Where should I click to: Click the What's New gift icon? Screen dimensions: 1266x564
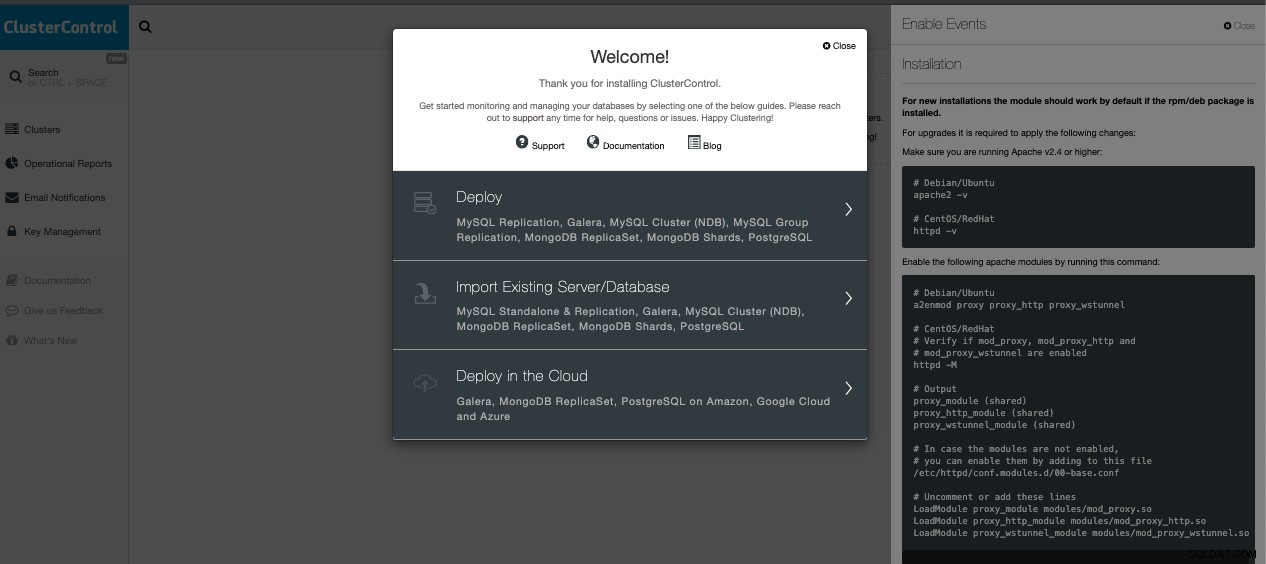point(12,340)
